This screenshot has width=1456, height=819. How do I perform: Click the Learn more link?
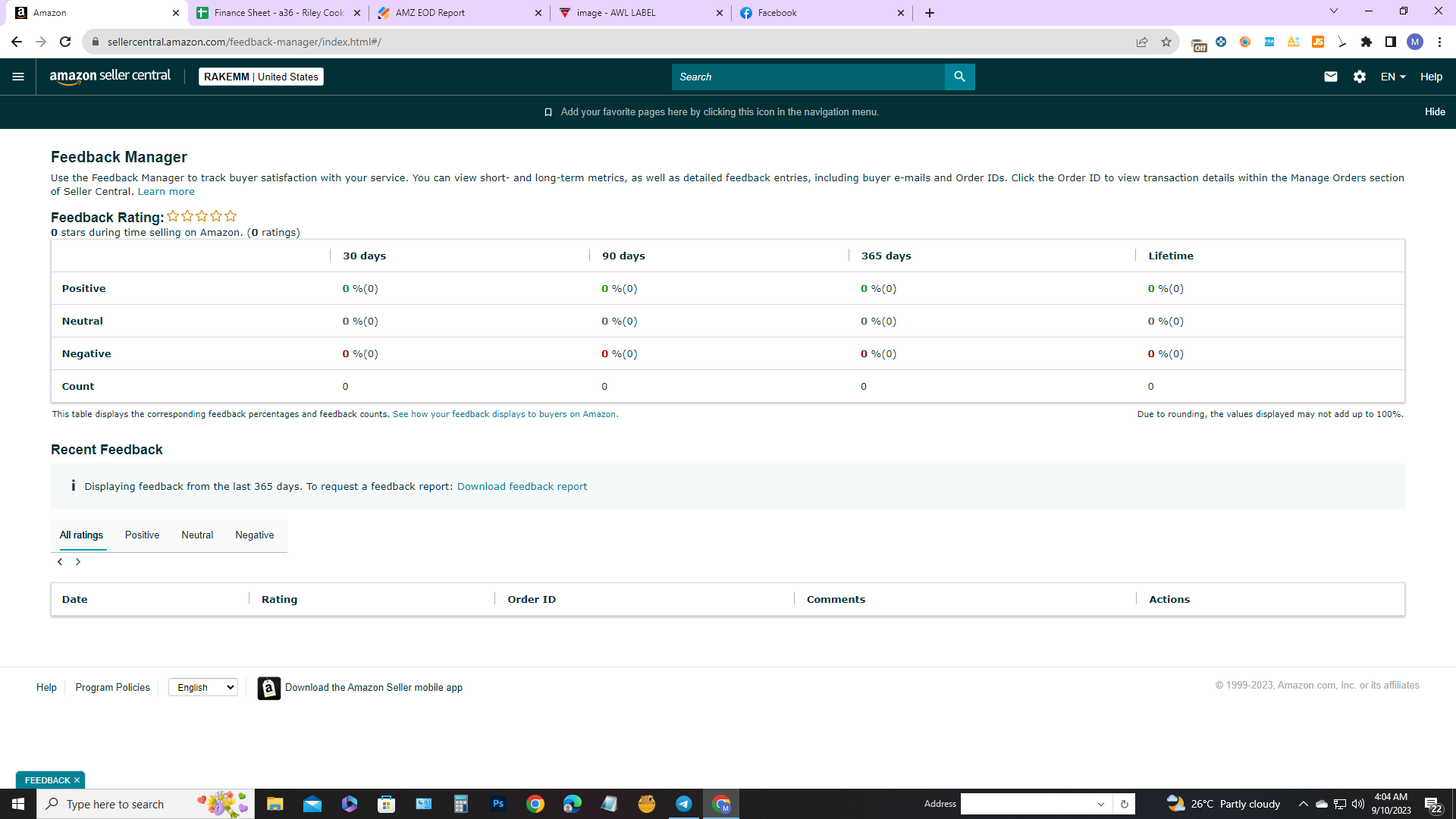coord(166,192)
